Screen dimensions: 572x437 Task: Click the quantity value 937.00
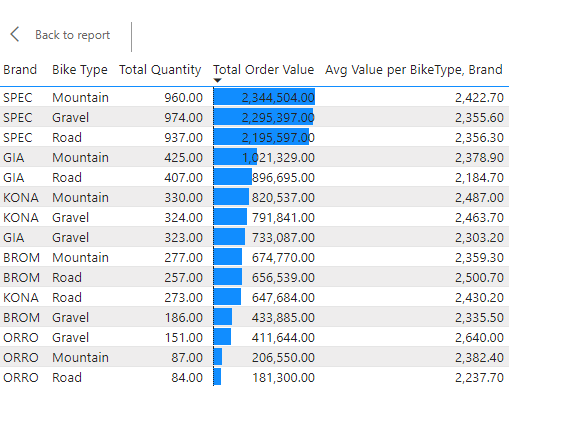coord(183,138)
